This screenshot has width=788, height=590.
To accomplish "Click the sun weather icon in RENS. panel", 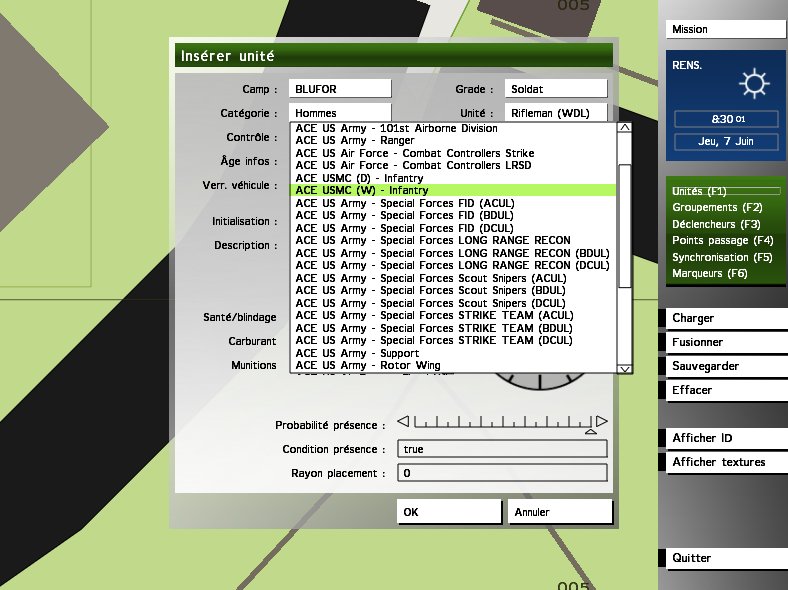I will click(754, 83).
